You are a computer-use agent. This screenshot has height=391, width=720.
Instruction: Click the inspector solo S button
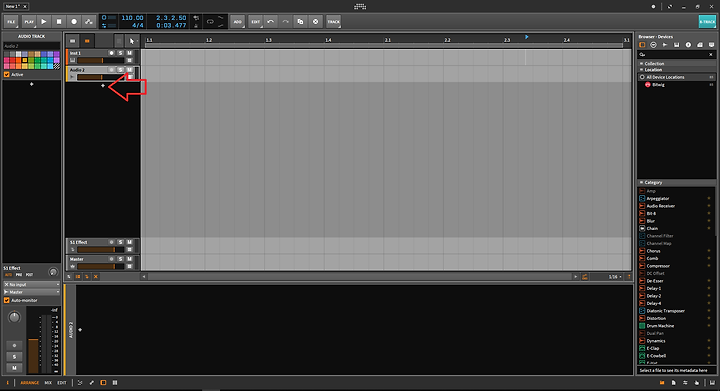point(14,357)
